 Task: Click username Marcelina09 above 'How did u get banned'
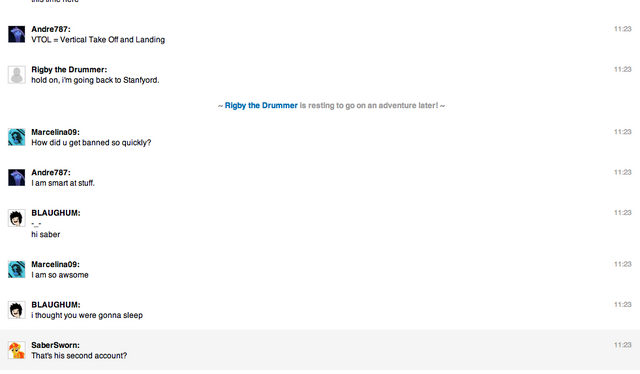(x=56, y=132)
